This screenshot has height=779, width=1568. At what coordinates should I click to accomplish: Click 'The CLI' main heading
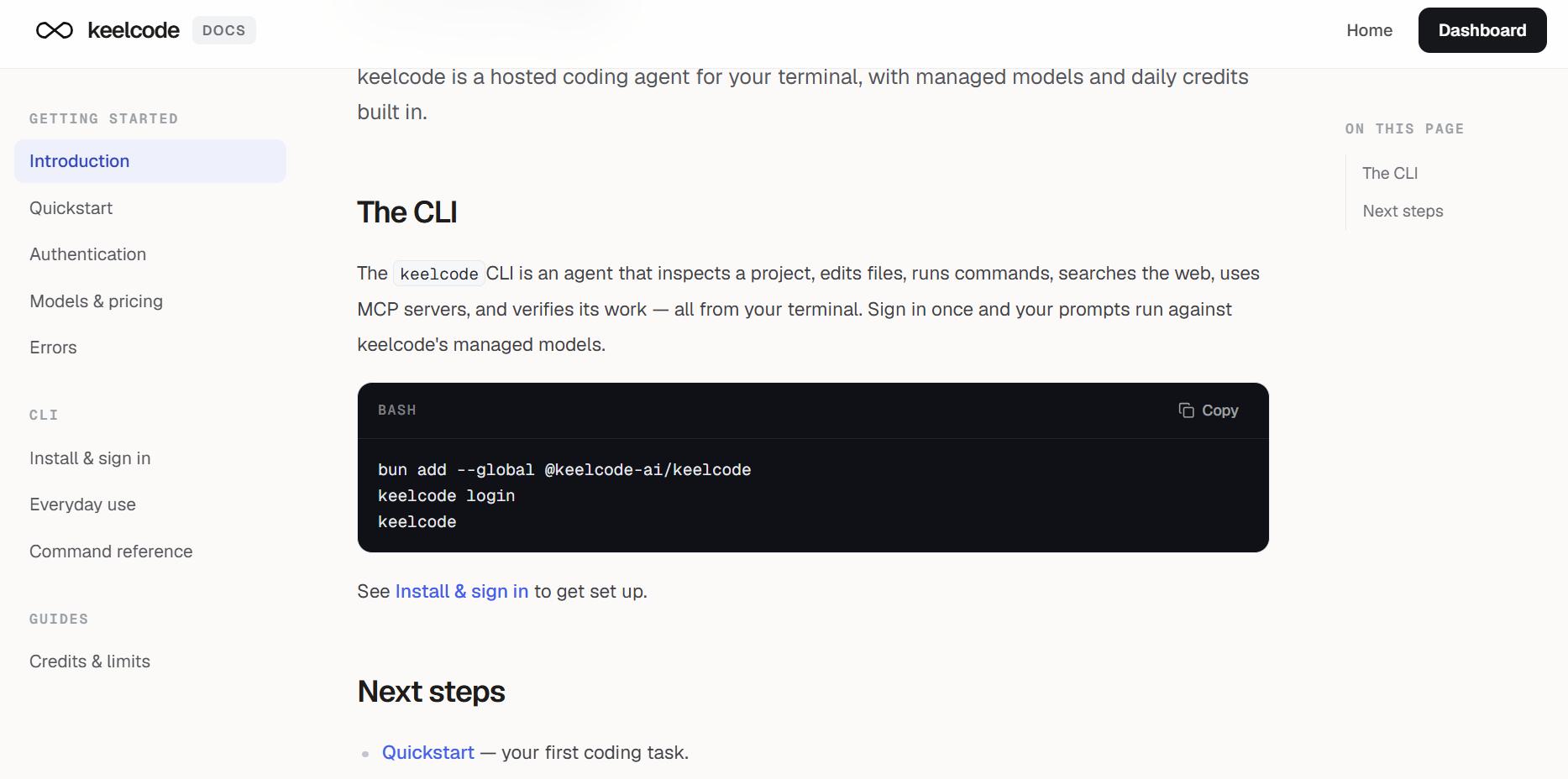(x=407, y=212)
